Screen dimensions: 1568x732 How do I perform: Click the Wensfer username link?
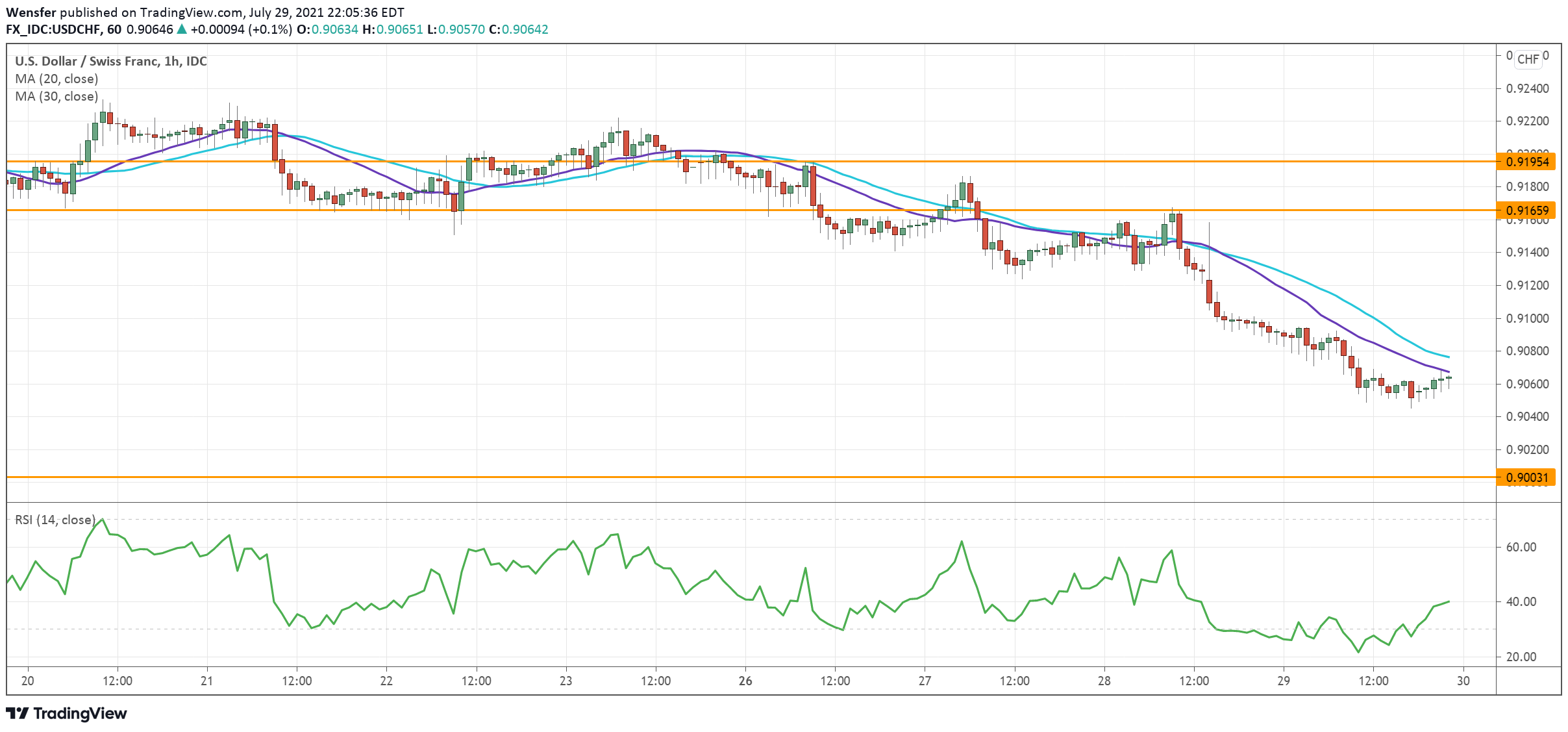[31, 12]
